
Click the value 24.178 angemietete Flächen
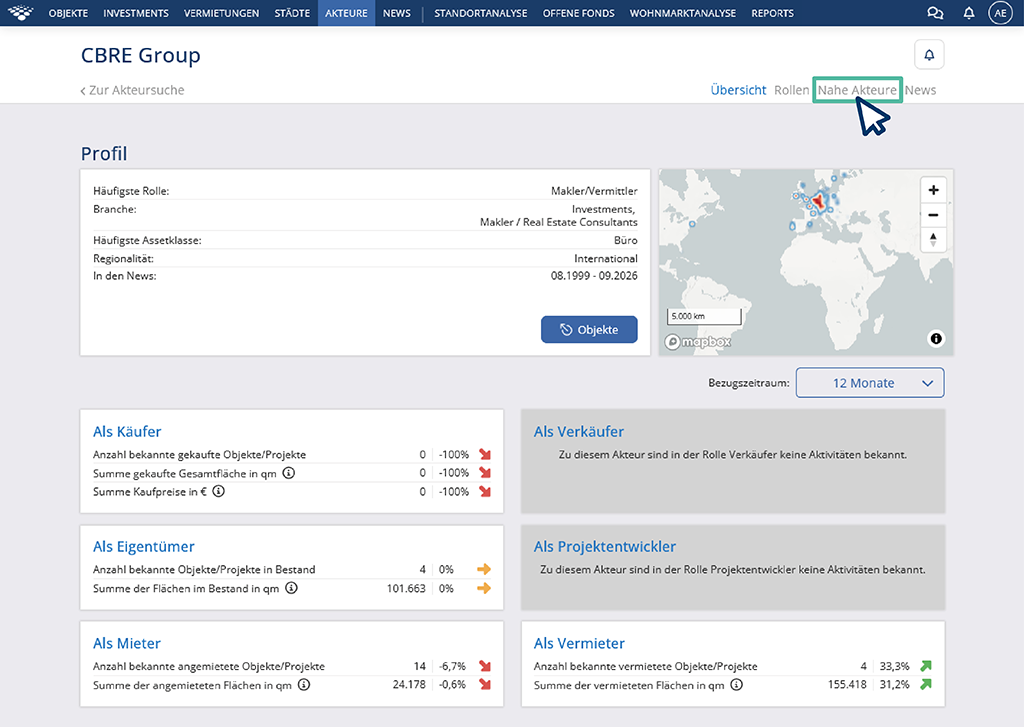coord(409,685)
